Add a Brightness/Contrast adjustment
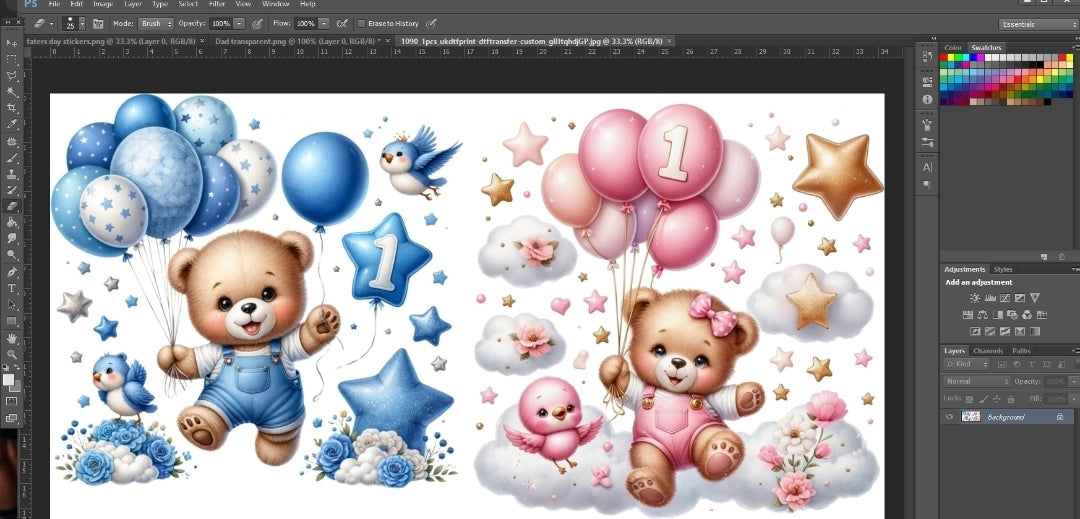1080x519 pixels. [x=975, y=298]
